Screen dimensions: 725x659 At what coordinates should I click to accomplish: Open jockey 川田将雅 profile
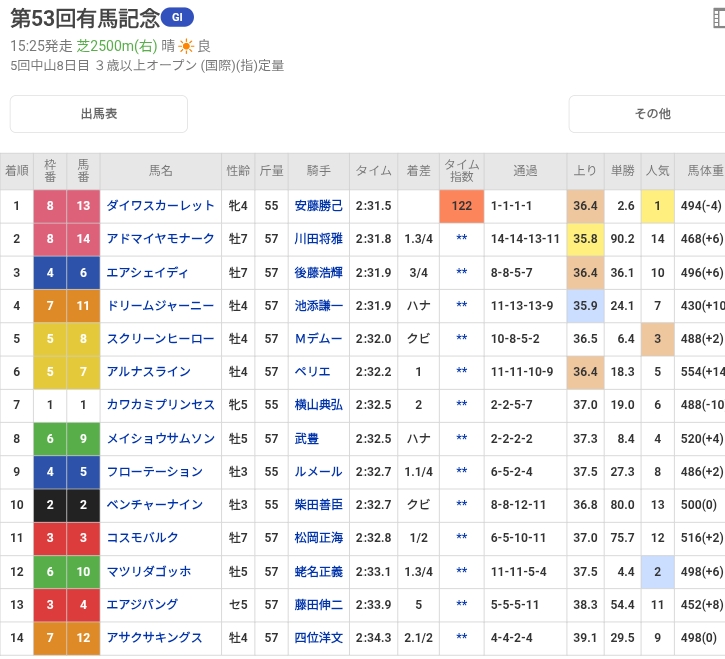coord(318,239)
